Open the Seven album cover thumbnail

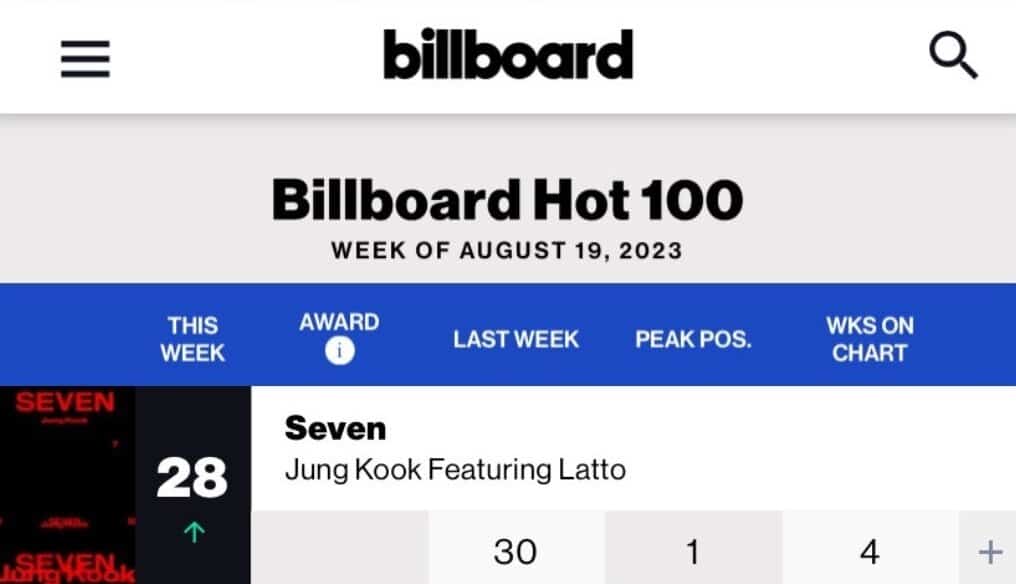coord(67,485)
